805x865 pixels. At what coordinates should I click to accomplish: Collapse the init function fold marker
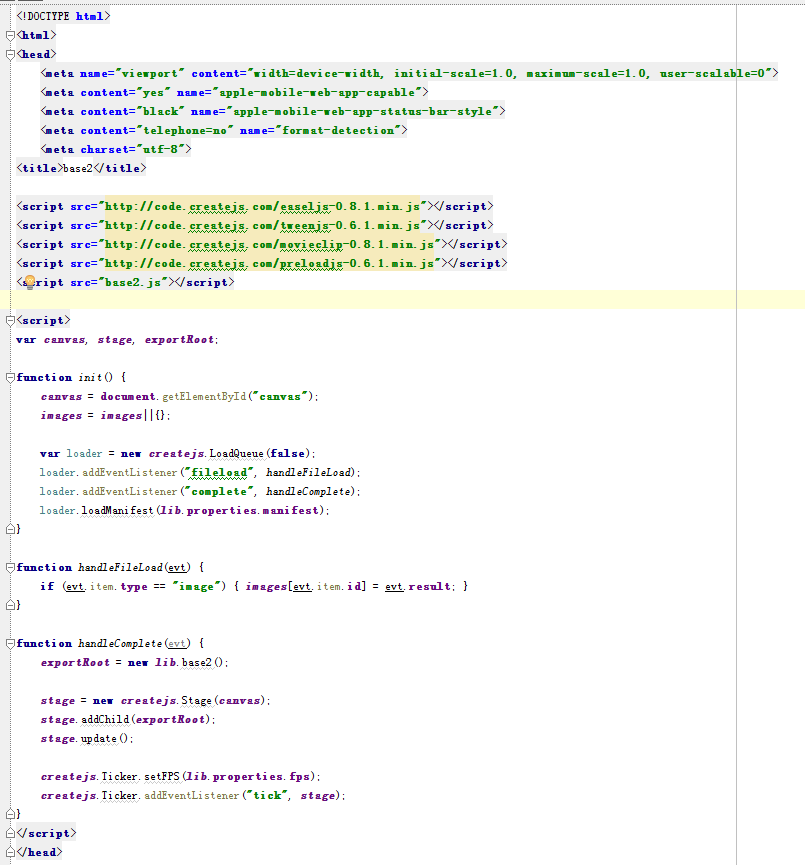tap(11, 378)
